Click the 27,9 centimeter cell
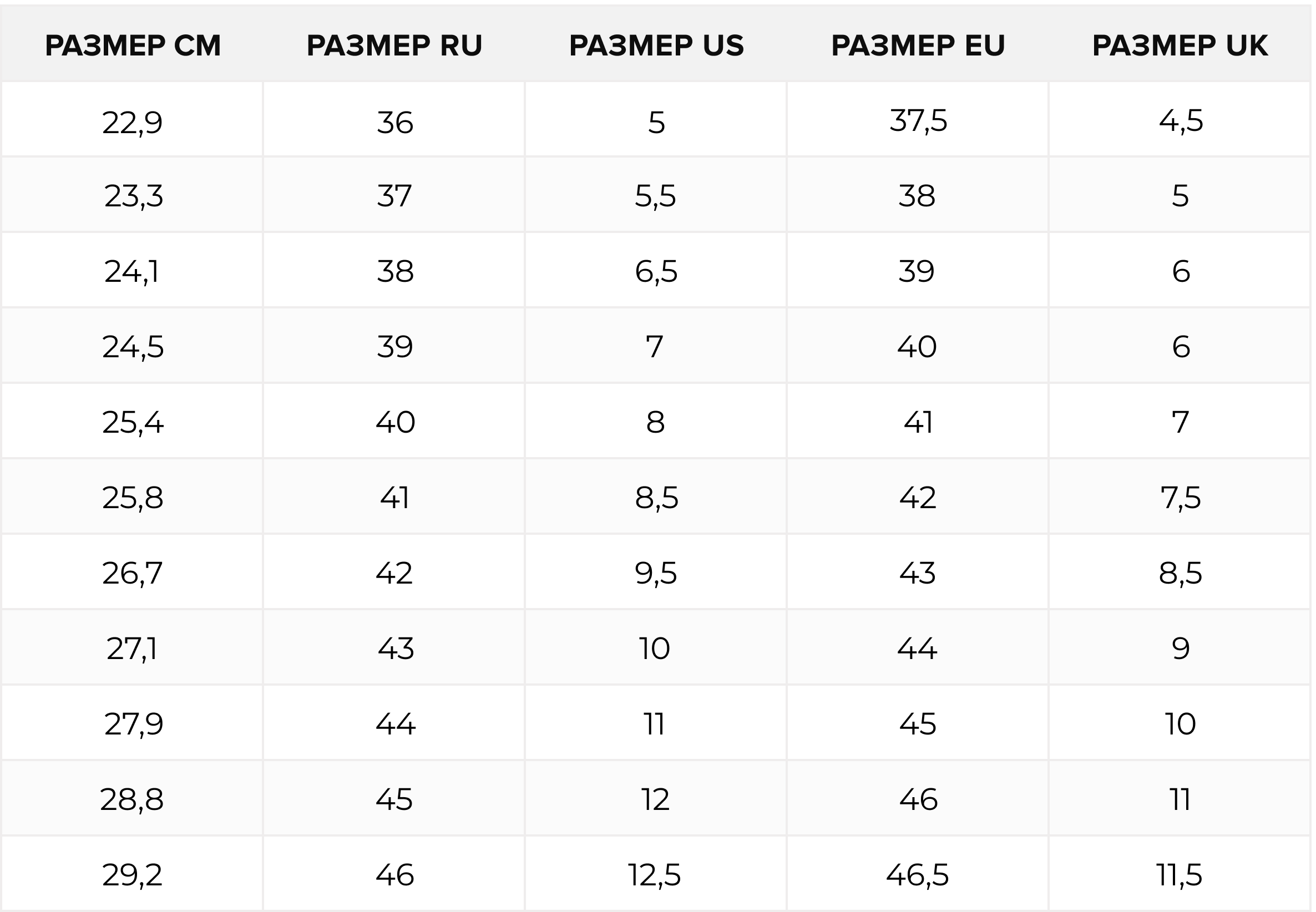 133,722
